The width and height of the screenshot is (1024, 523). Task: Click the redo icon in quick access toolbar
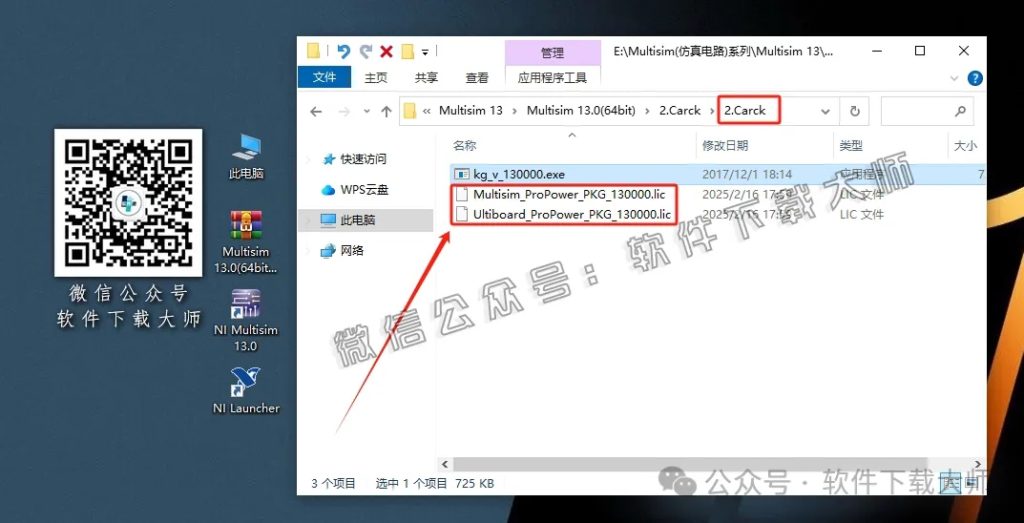pyautogui.click(x=366, y=52)
